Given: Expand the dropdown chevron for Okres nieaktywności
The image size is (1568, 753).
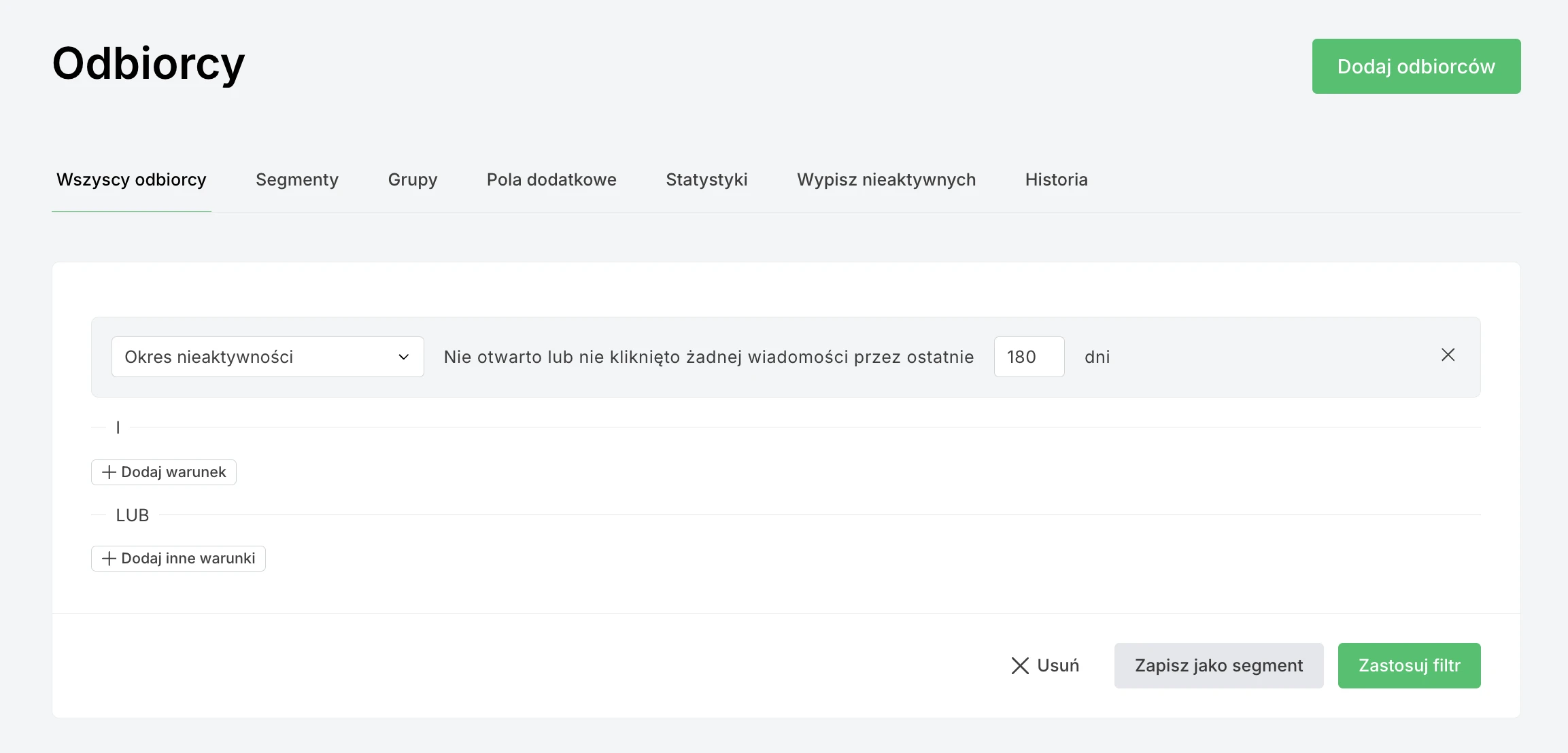Looking at the screenshot, I should tap(403, 357).
